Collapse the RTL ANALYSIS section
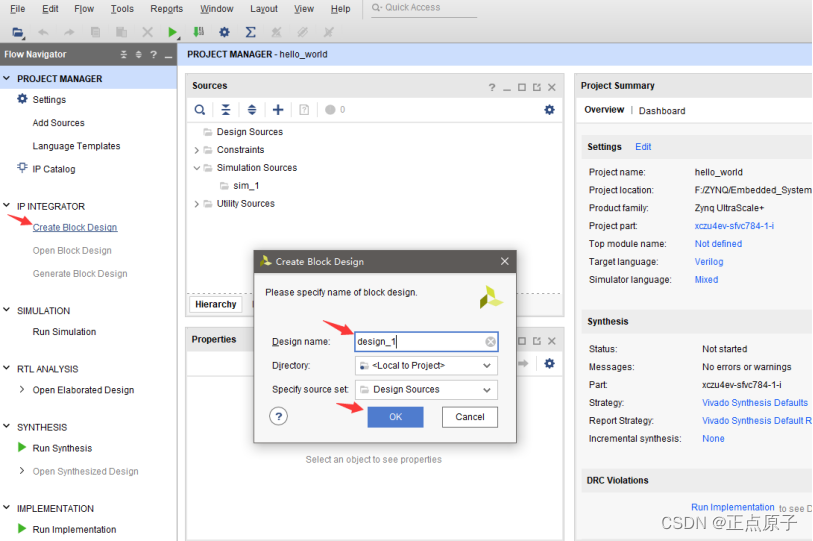Image resolution: width=813 pixels, height=541 pixels. pos(7,368)
